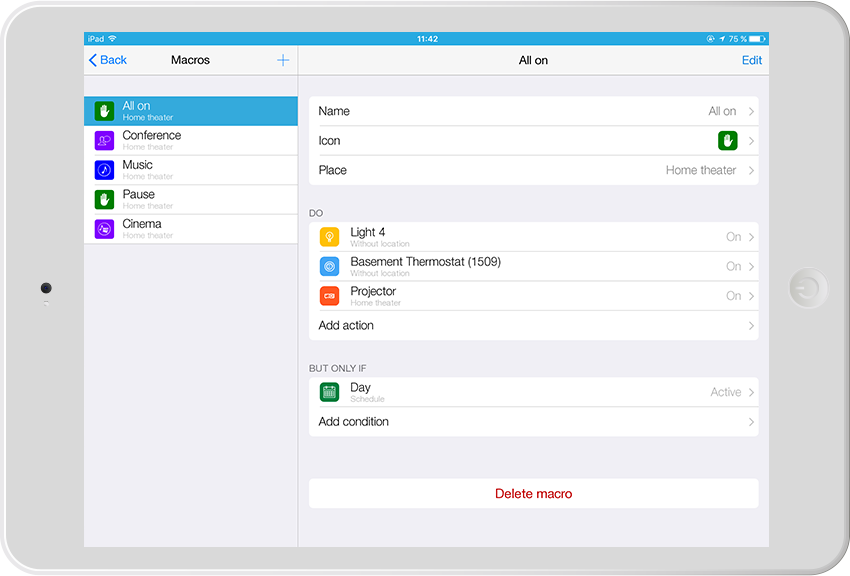Tap the blue Basement Thermostat icon
This screenshot has height=576, width=850.
(x=329, y=266)
